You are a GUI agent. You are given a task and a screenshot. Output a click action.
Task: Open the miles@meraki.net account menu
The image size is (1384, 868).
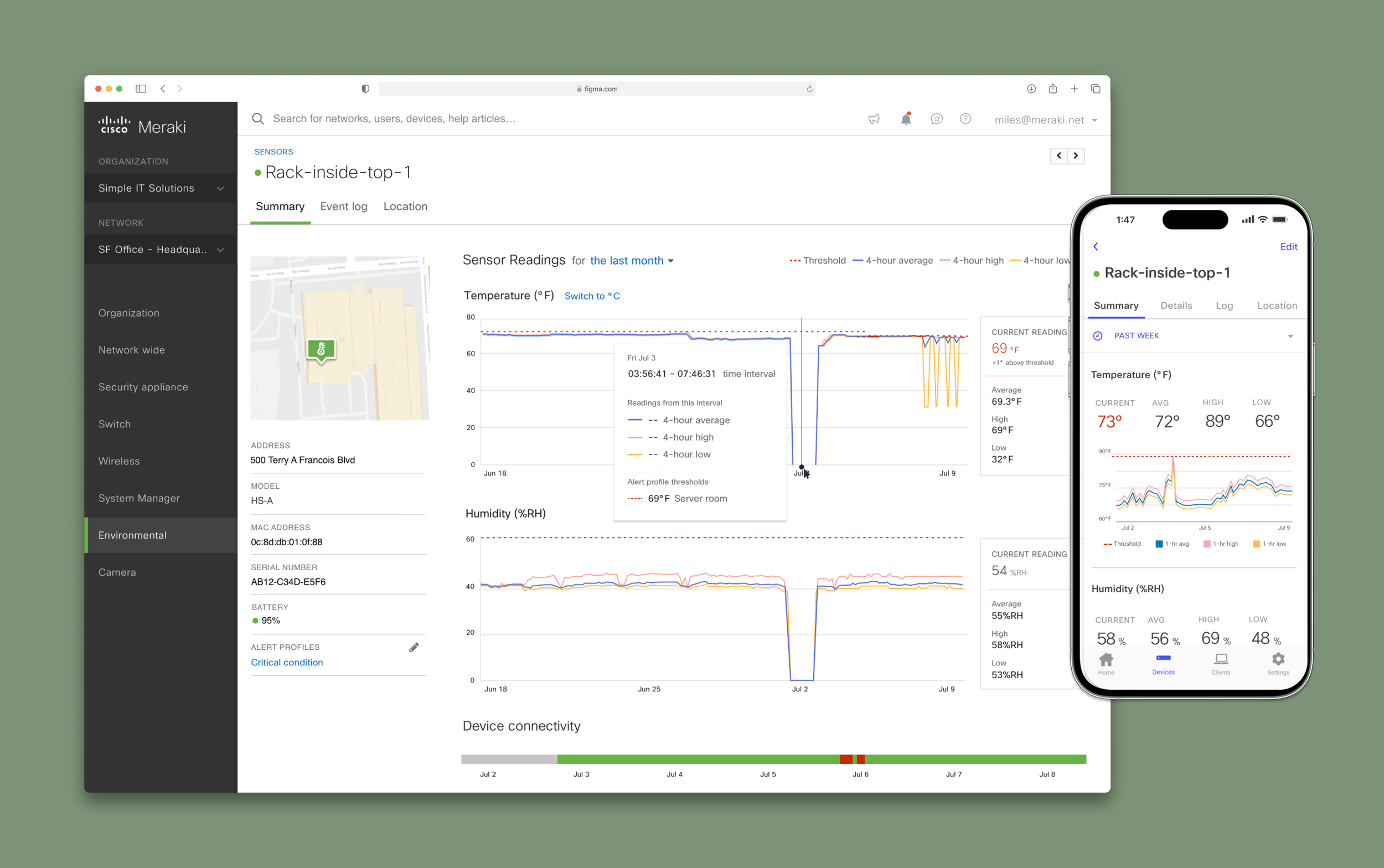tap(1046, 120)
